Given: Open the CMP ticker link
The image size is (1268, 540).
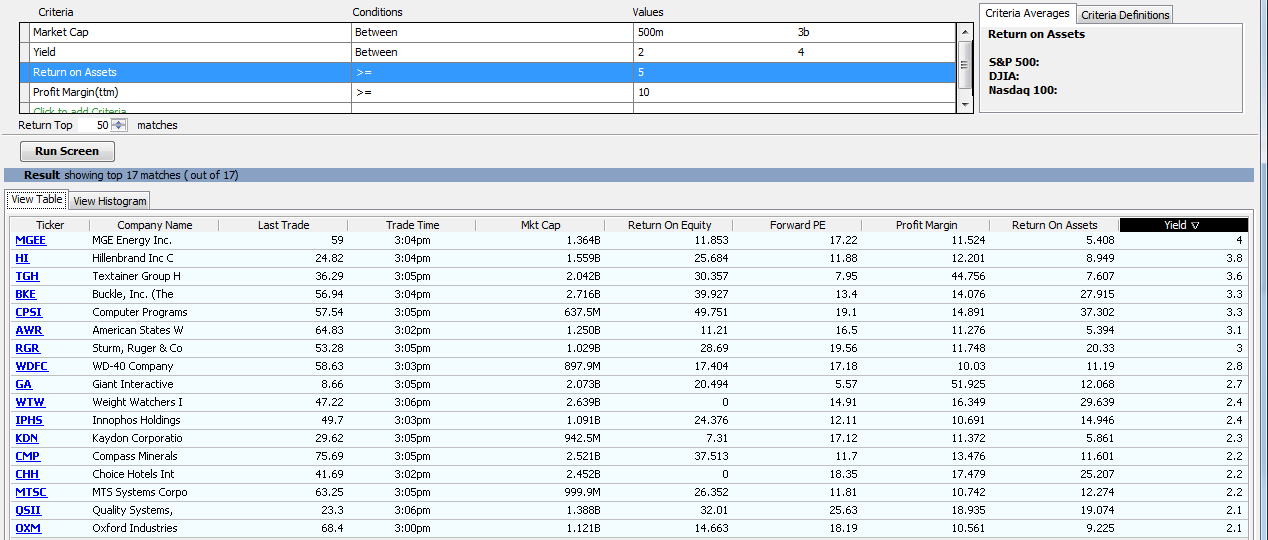Looking at the screenshot, I should [27, 456].
